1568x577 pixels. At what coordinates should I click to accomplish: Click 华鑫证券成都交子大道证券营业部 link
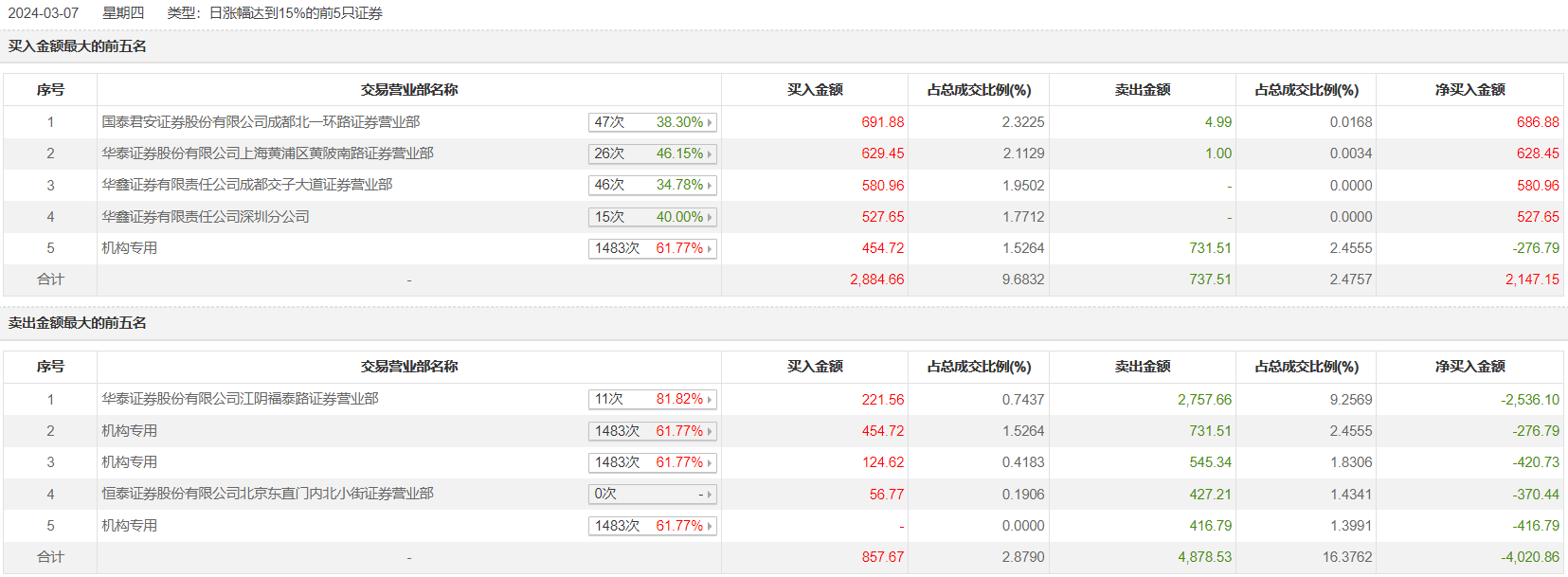[246, 185]
